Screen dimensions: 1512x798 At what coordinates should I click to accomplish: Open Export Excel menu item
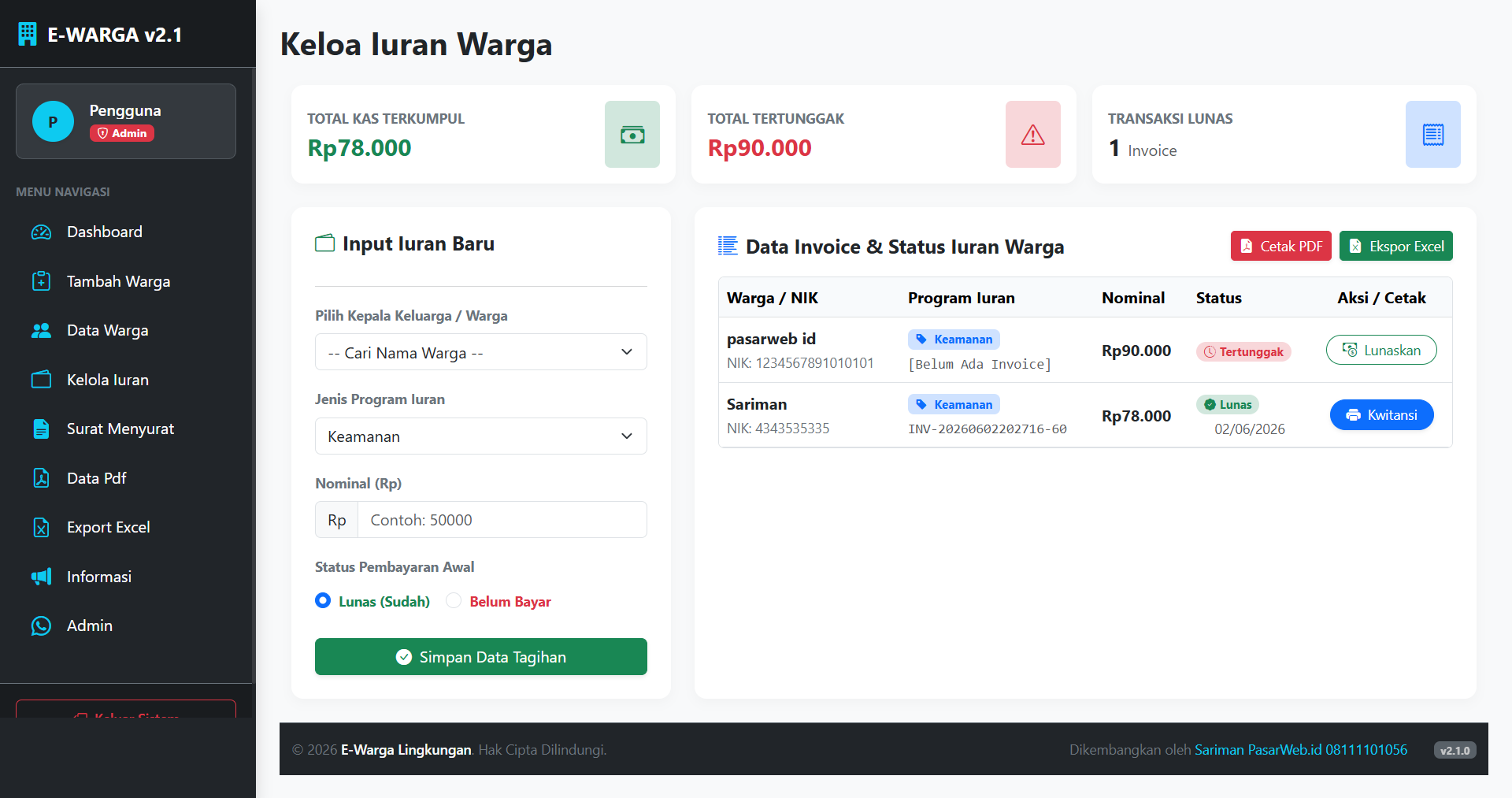126,527
